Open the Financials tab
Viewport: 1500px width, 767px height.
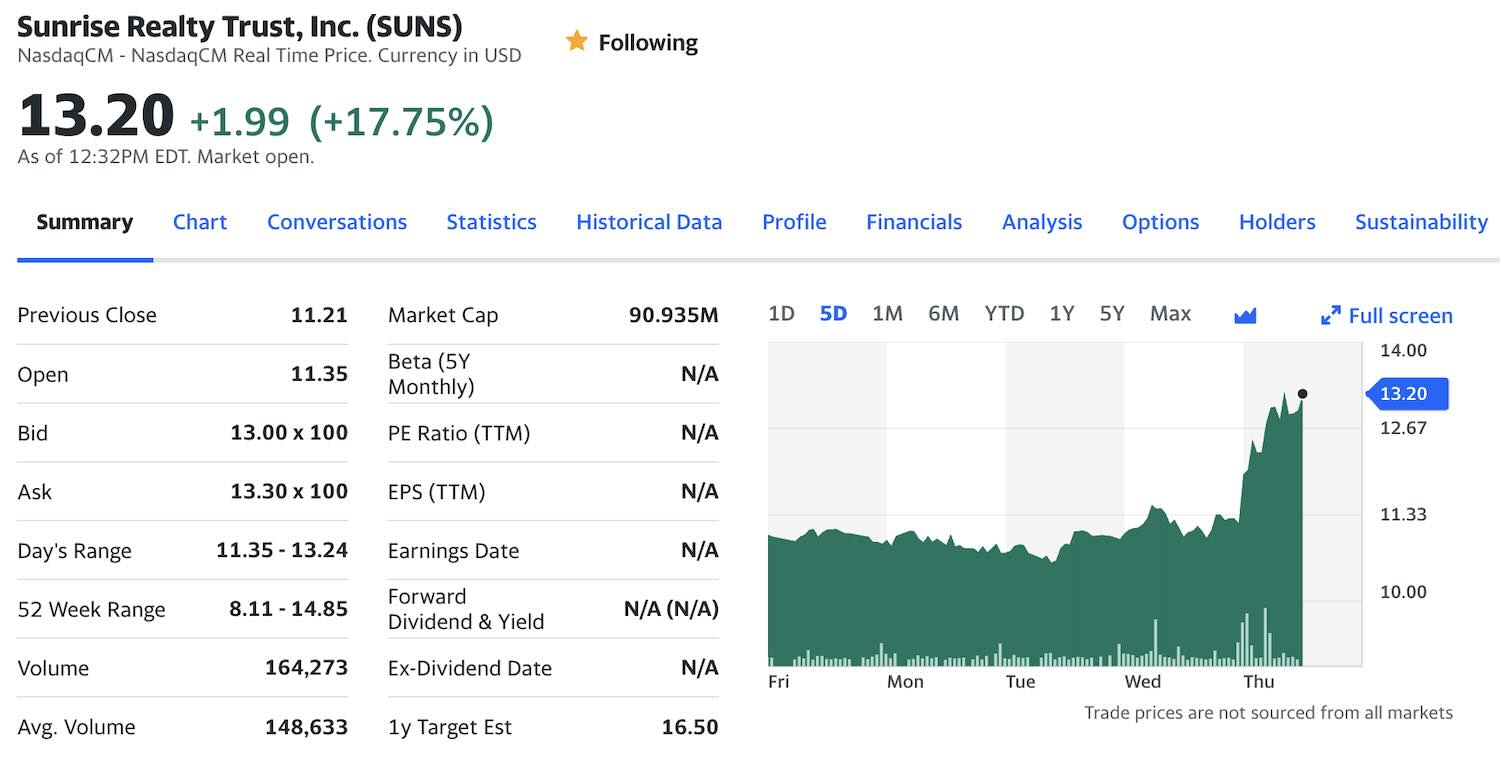(914, 222)
